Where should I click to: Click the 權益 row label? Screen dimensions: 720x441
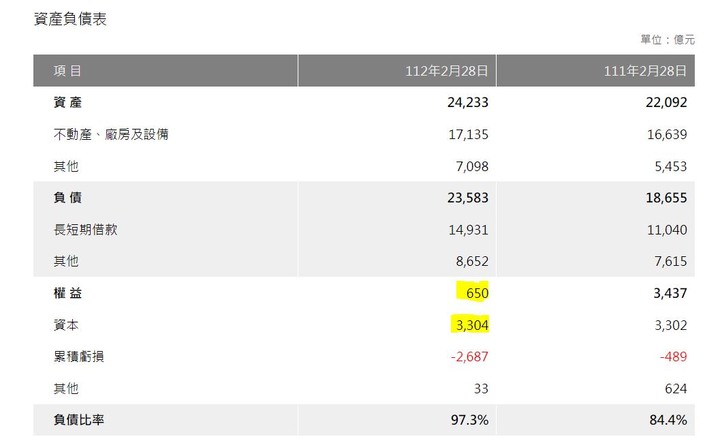coord(68,293)
